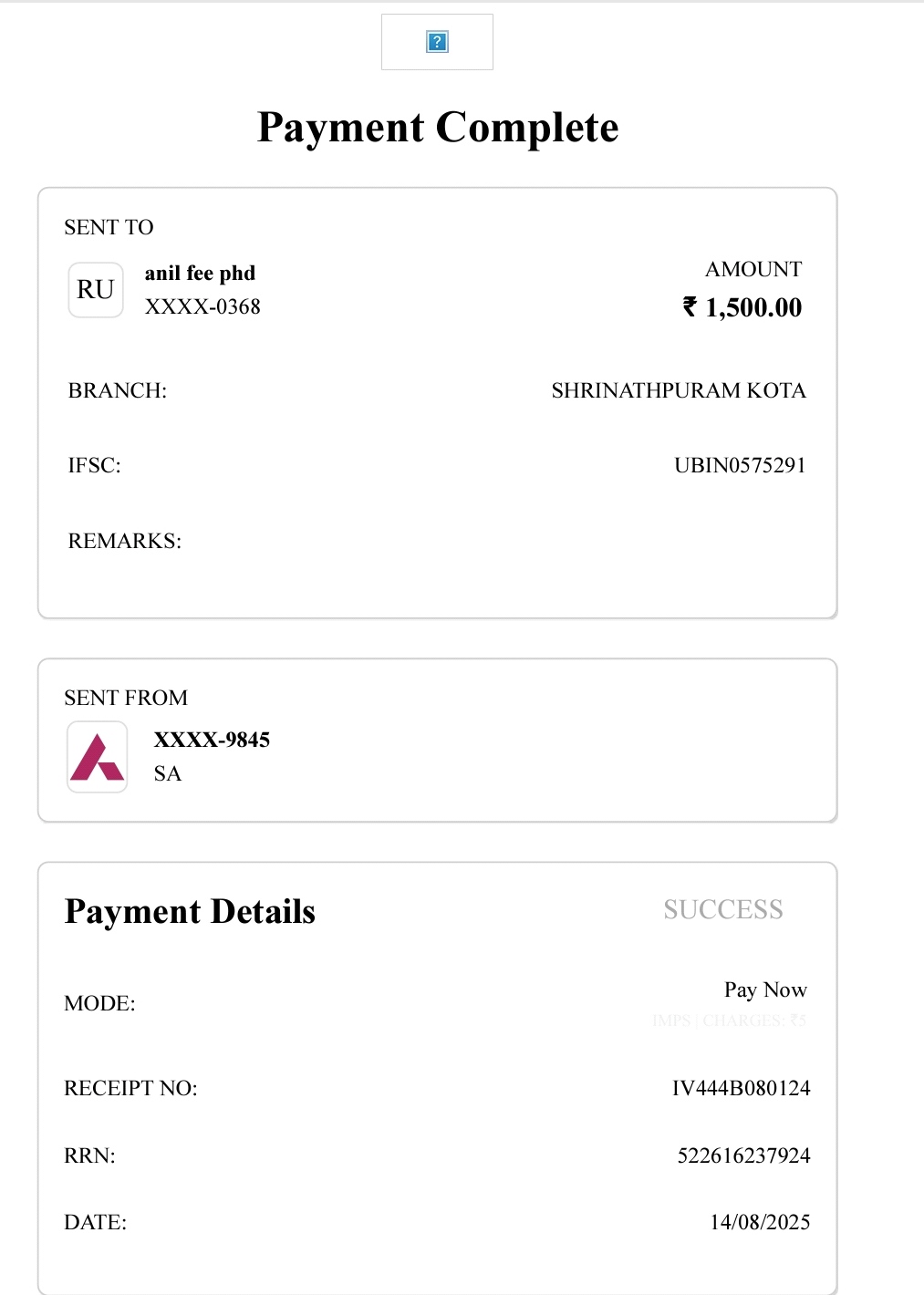924x1295 pixels.
Task: Click the amount ₹ 1,500.00
Action: click(742, 307)
